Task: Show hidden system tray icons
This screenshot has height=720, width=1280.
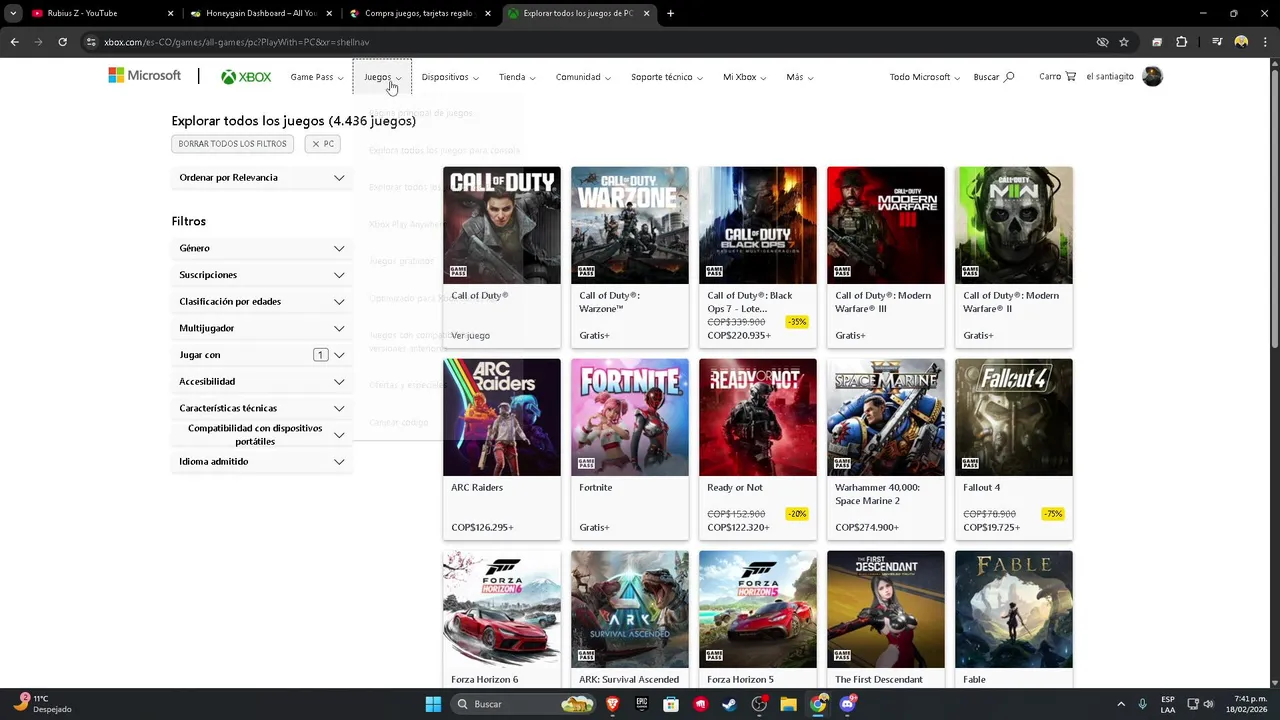Action: coord(1120,704)
